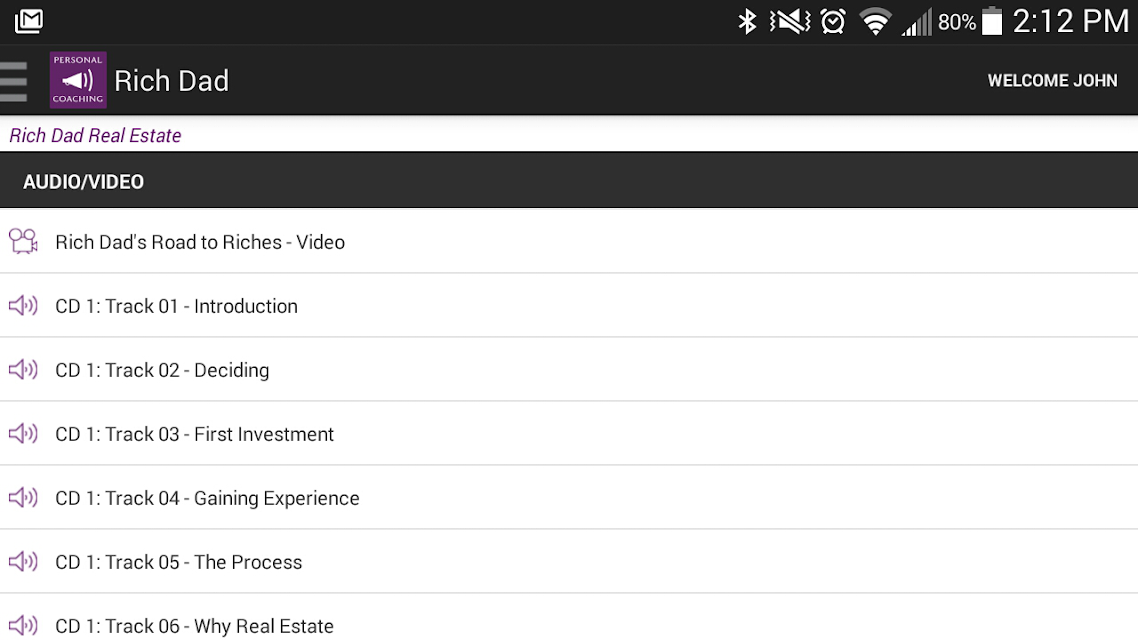This screenshot has height=640, width=1138.
Task: Play CD 1: Track 05 - The Process
Action: 569,561
